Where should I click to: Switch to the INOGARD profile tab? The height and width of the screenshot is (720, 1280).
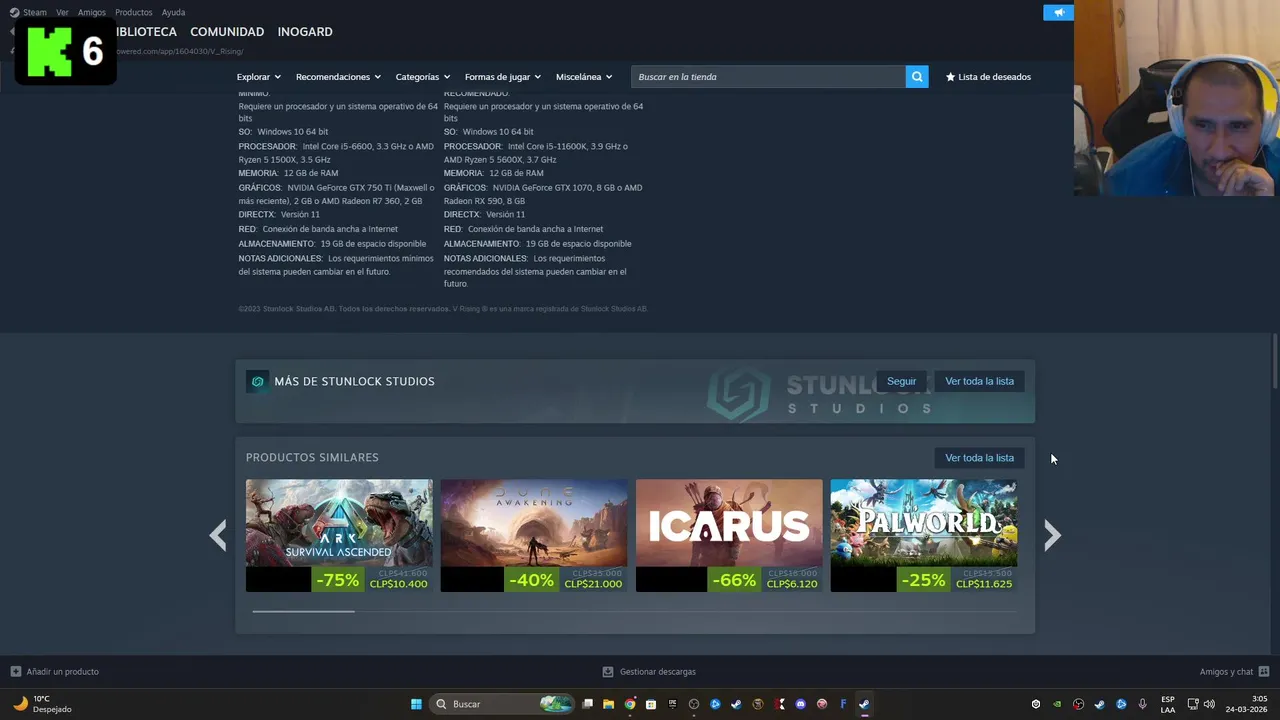305,32
